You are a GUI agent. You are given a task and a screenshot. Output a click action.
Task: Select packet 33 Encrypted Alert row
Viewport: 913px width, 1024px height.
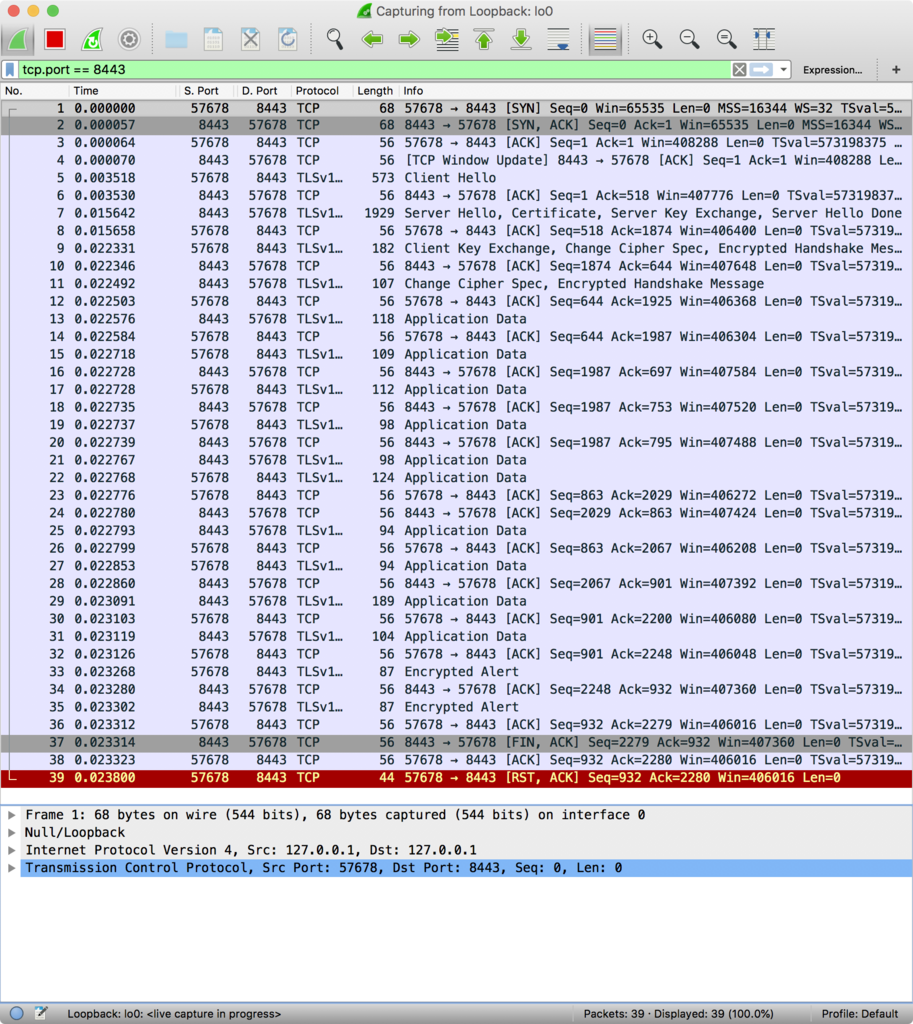pyautogui.click(x=456, y=672)
